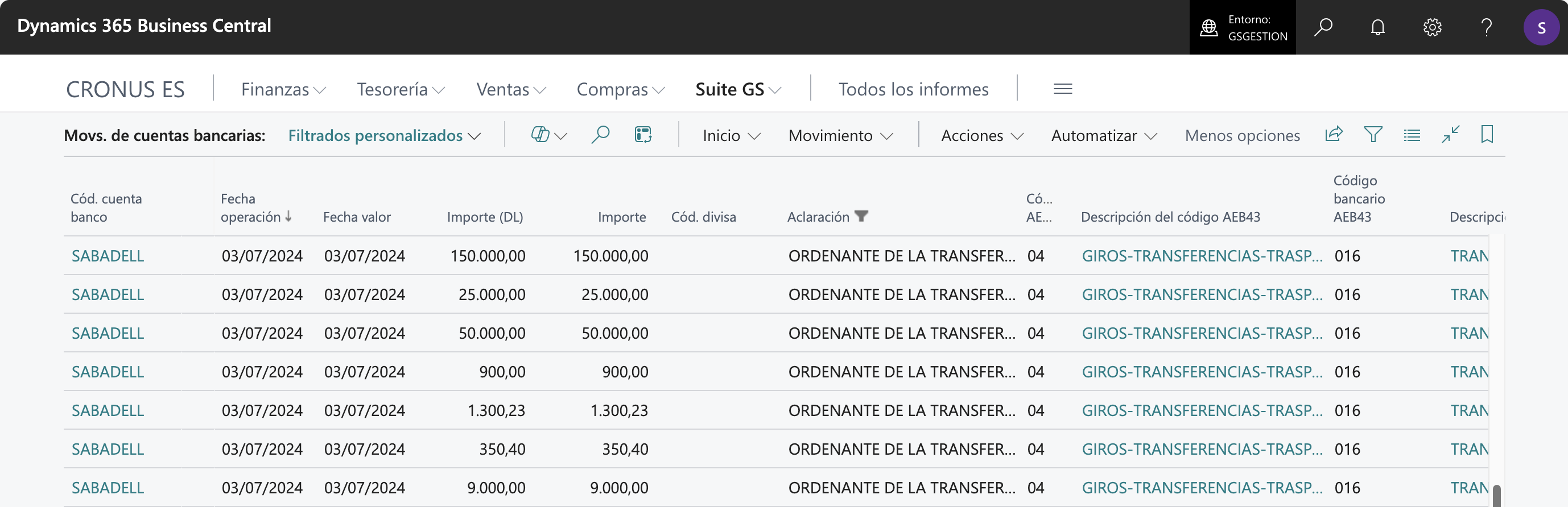The width and height of the screenshot is (1568, 507).
Task: Bookmark this page
Action: [1487, 134]
